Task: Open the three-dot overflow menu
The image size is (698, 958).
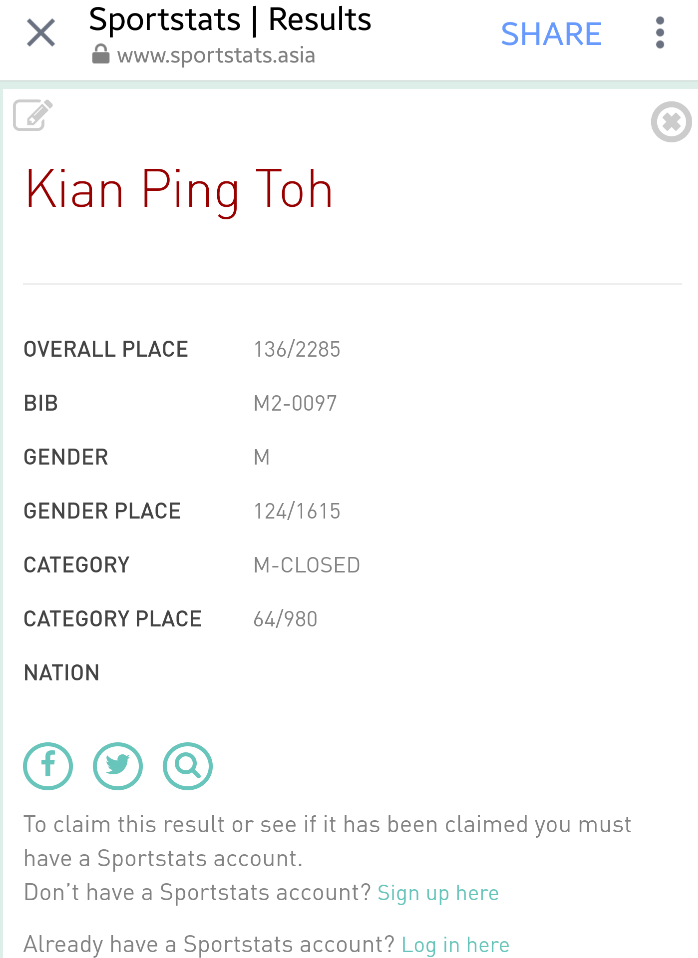Action: [x=659, y=33]
